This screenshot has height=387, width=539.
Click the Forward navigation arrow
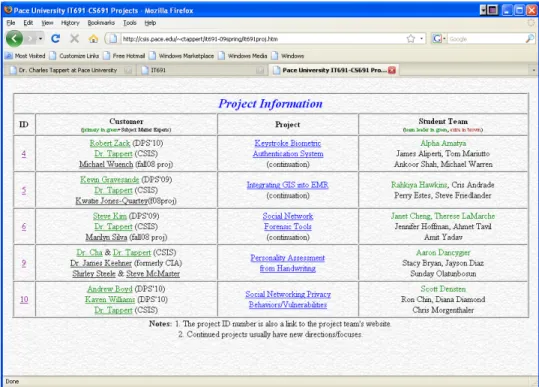point(30,38)
